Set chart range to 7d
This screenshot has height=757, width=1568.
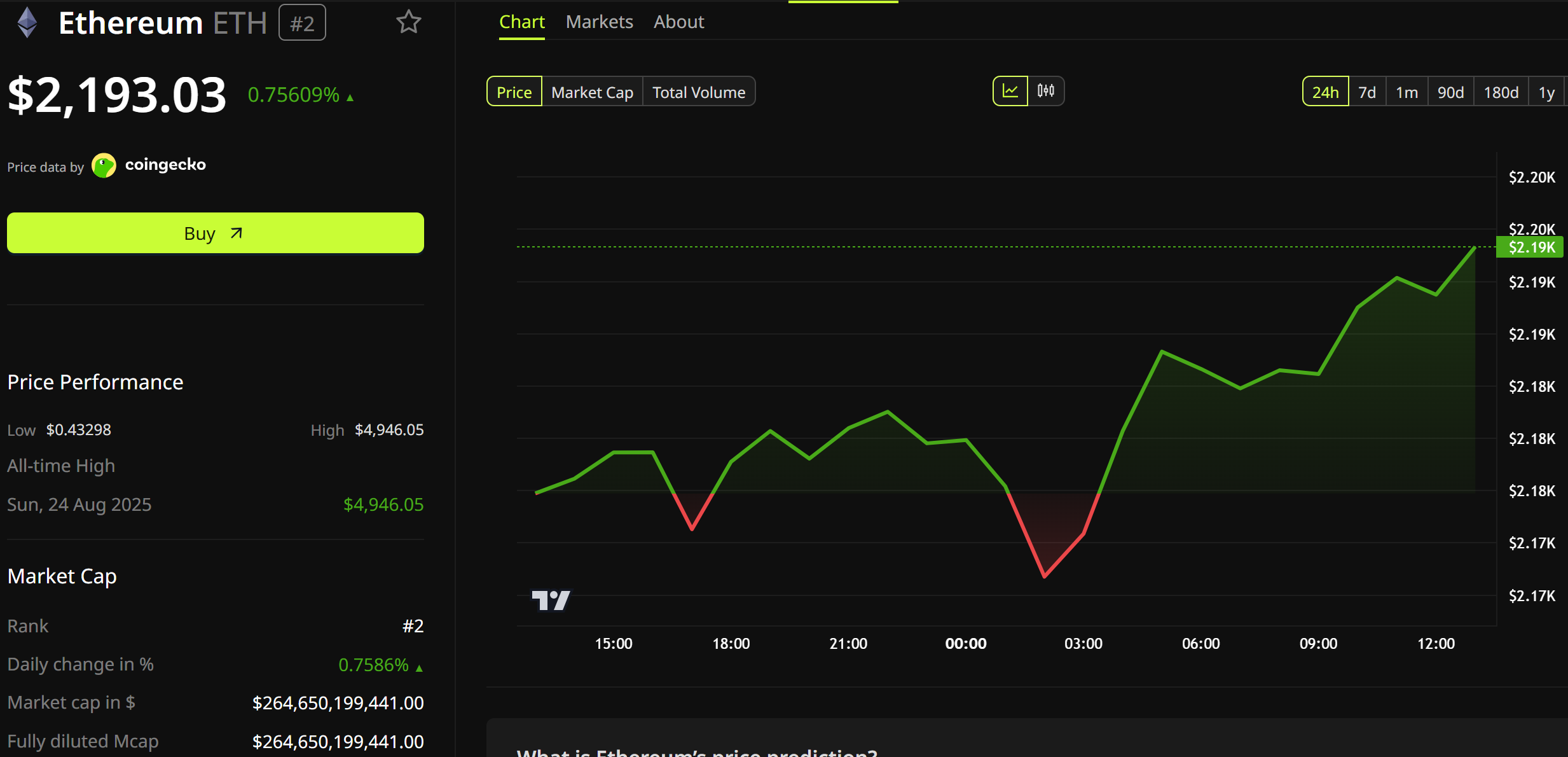pyautogui.click(x=1367, y=92)
